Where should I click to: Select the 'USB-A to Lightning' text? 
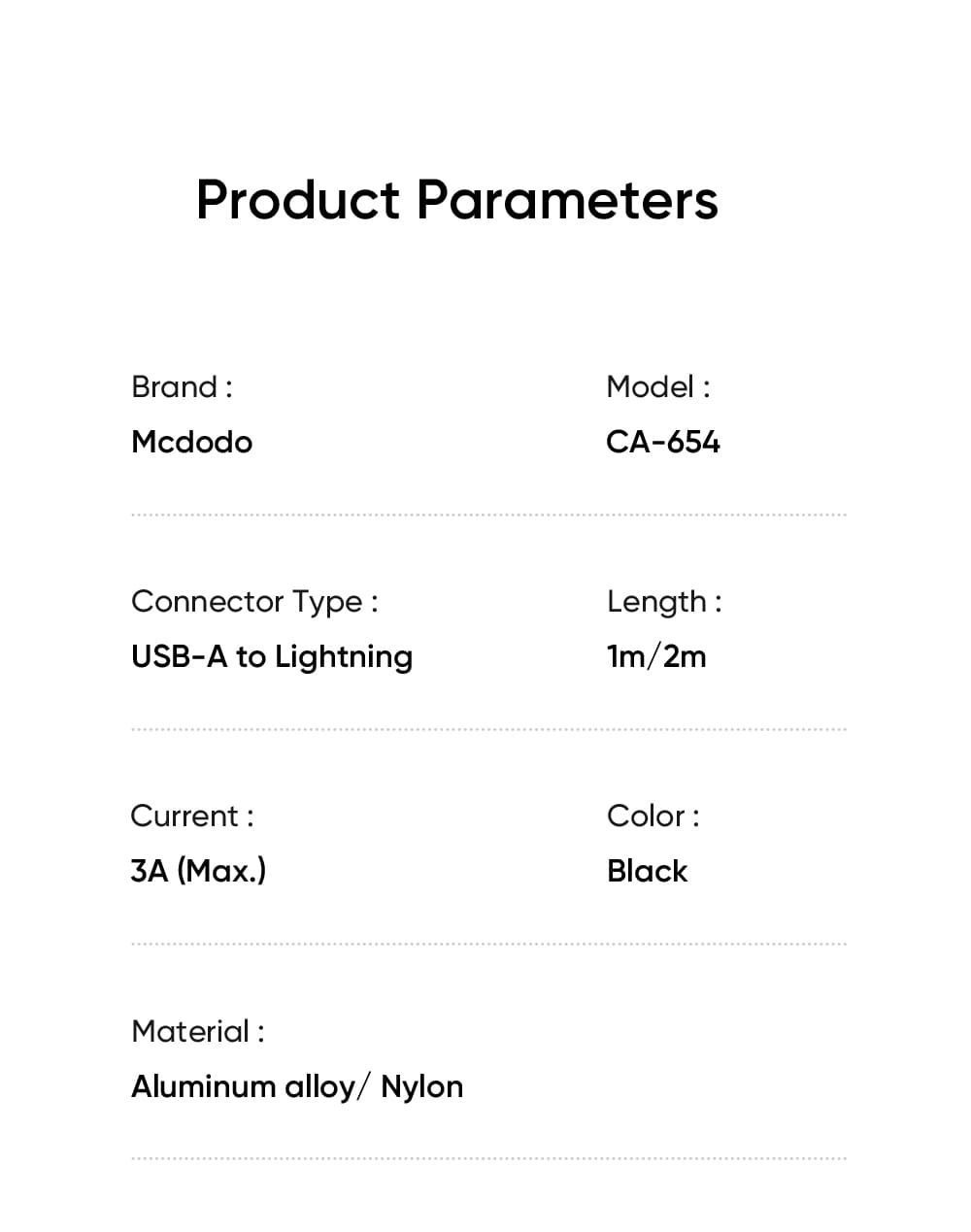pyautogui.click(x=271, y=656)
